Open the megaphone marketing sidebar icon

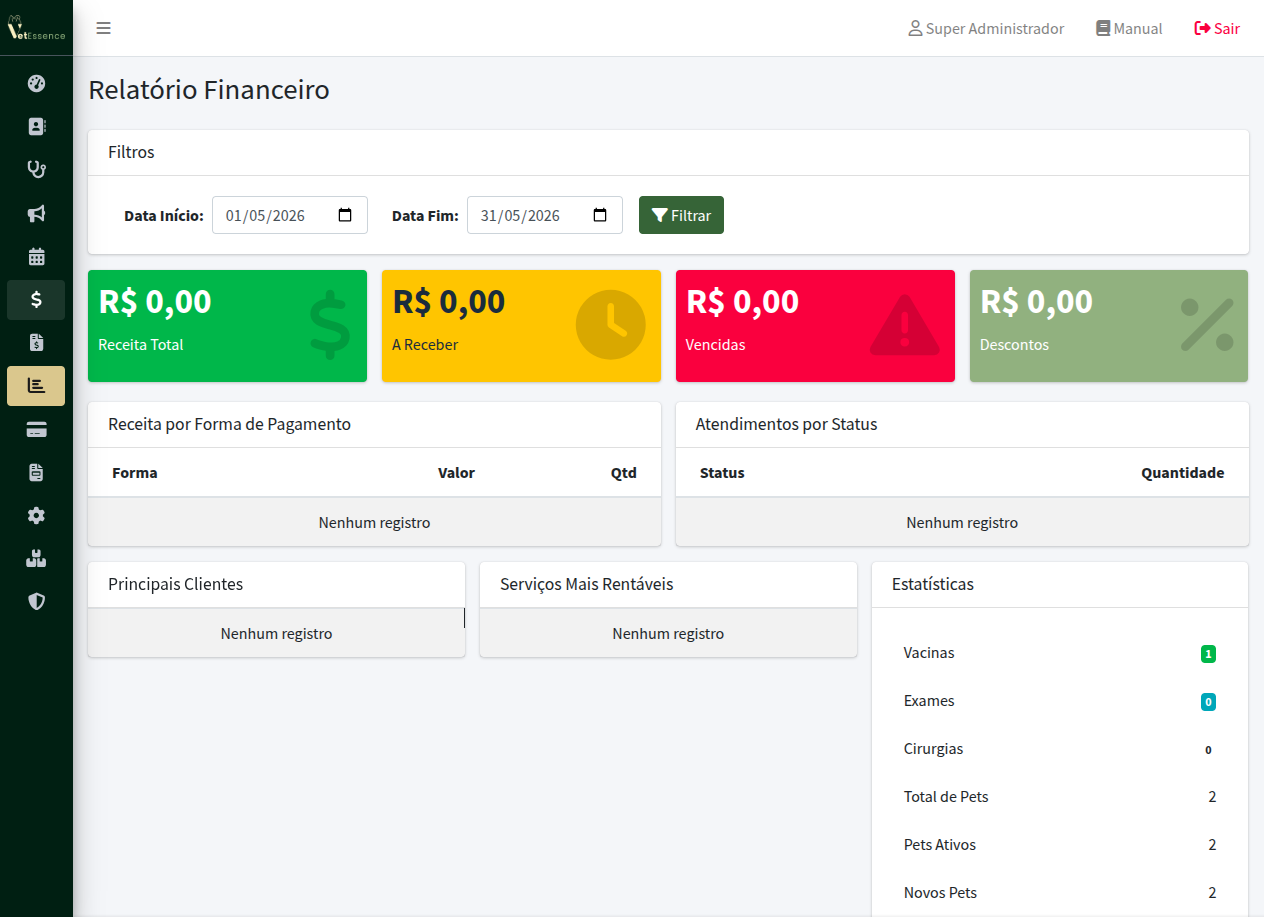[36, 213]
